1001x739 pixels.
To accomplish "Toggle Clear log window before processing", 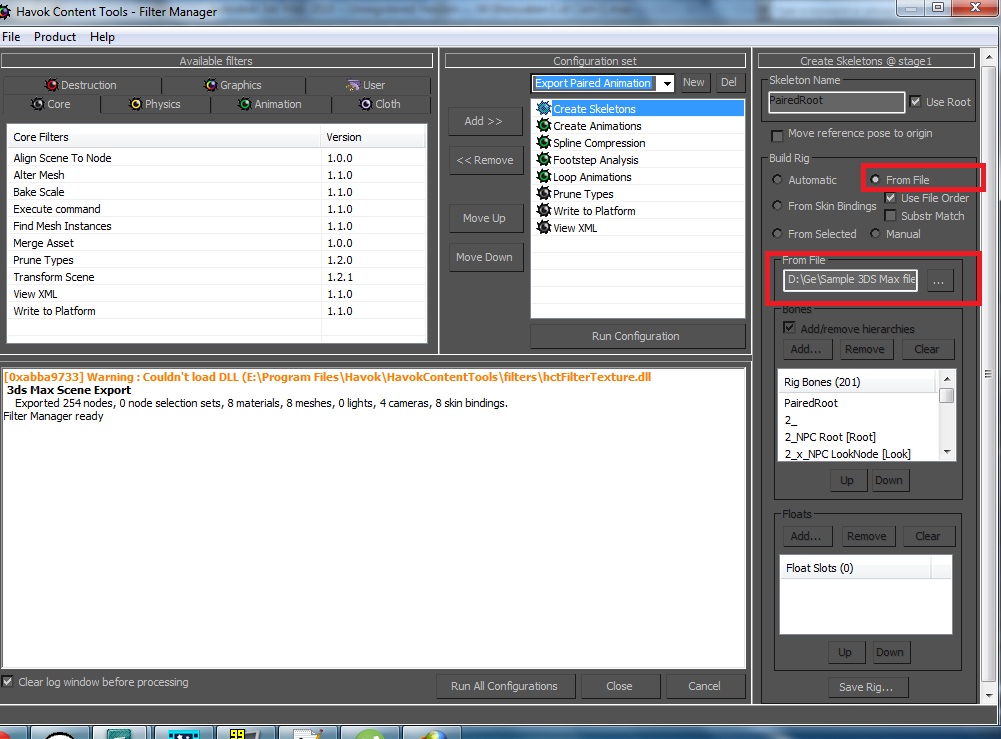I will pyautogui.click(x=7, y=682).
